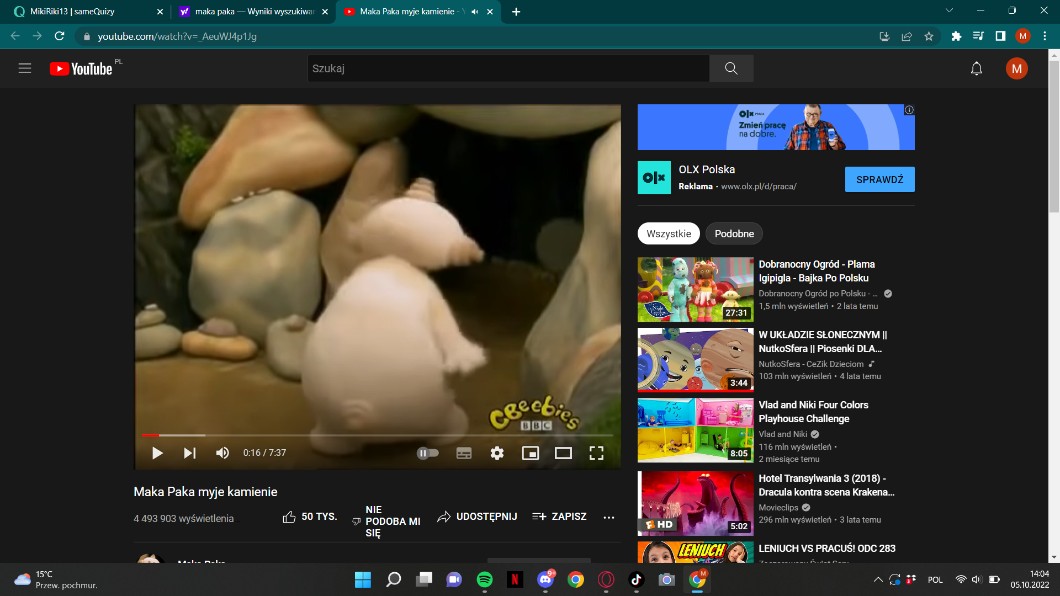
Task: Show hidden system tray icons
Action: (x=878, y=579)
